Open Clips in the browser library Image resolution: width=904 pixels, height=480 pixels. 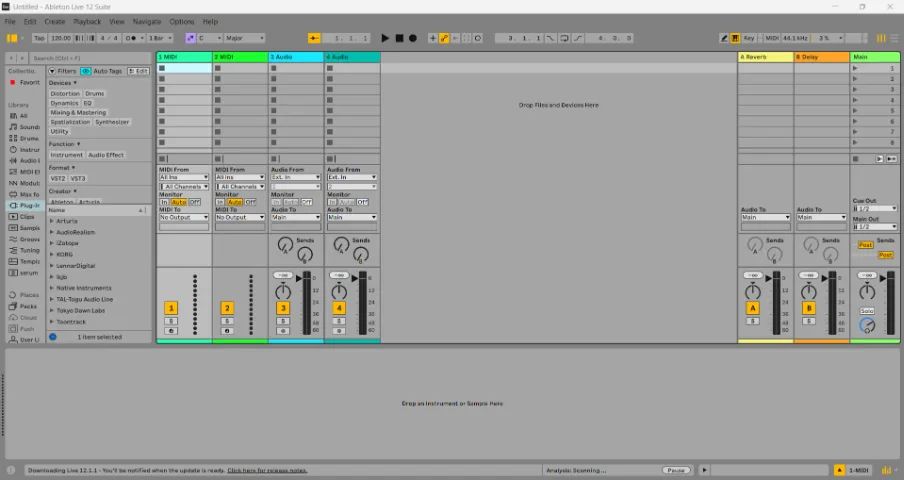25,217
